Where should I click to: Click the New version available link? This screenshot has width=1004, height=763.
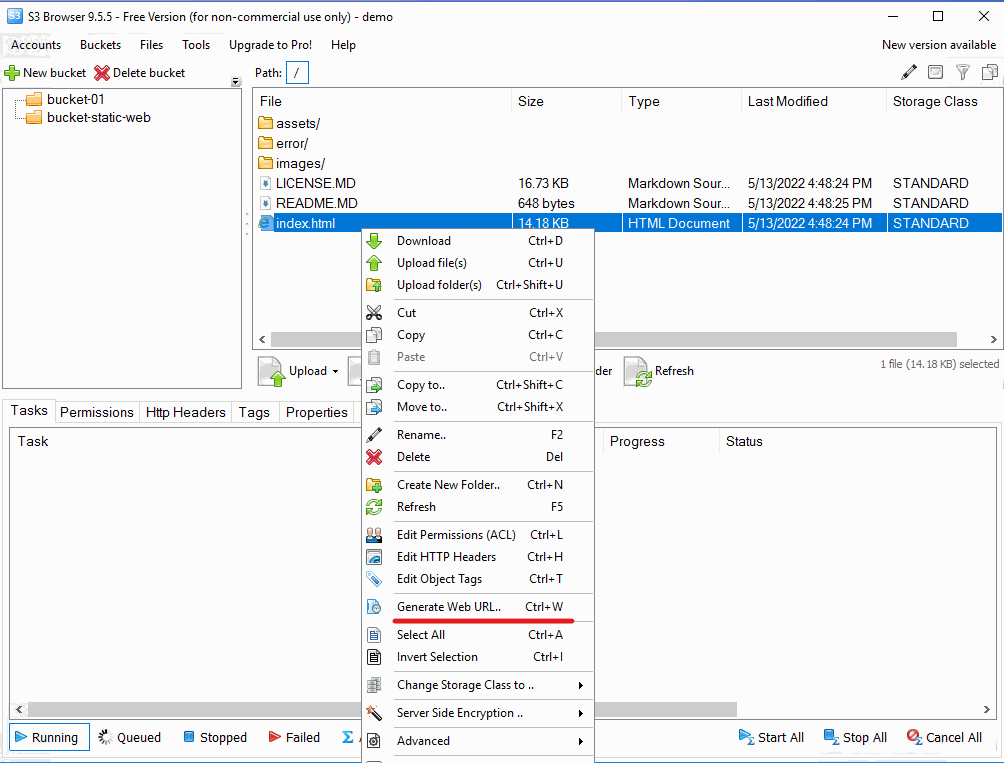tap(939, 45)
